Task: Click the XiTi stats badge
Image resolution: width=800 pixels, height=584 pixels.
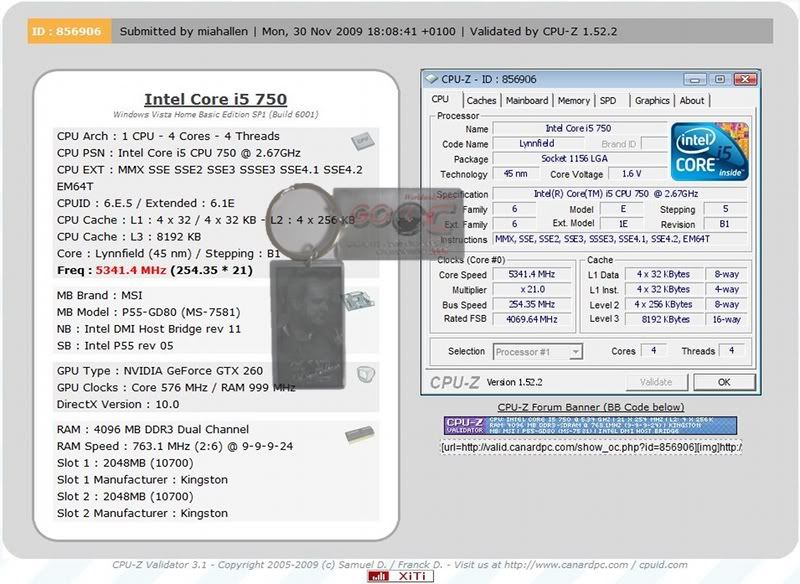Action: coord(401,576)
